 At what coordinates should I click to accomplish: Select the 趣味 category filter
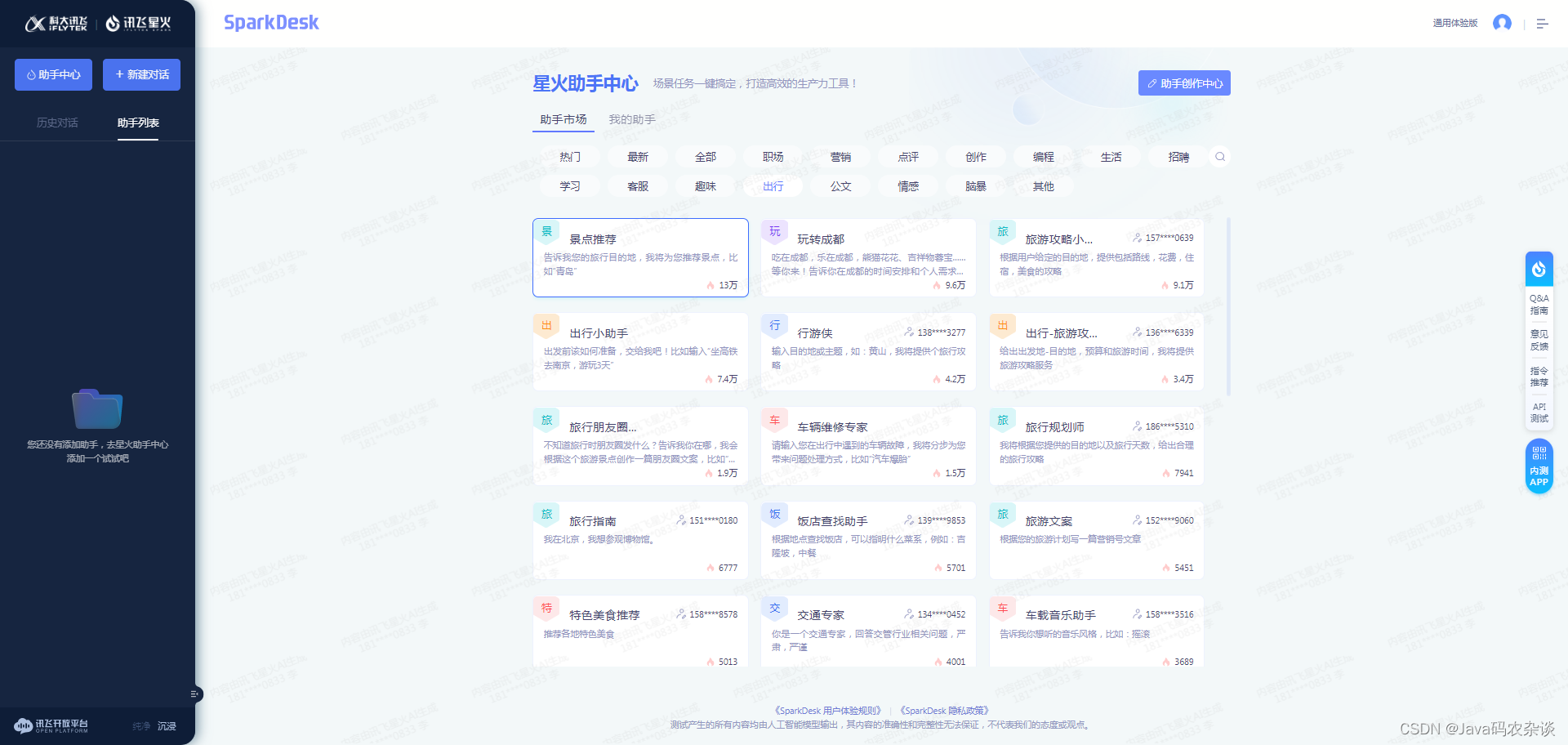706,186
